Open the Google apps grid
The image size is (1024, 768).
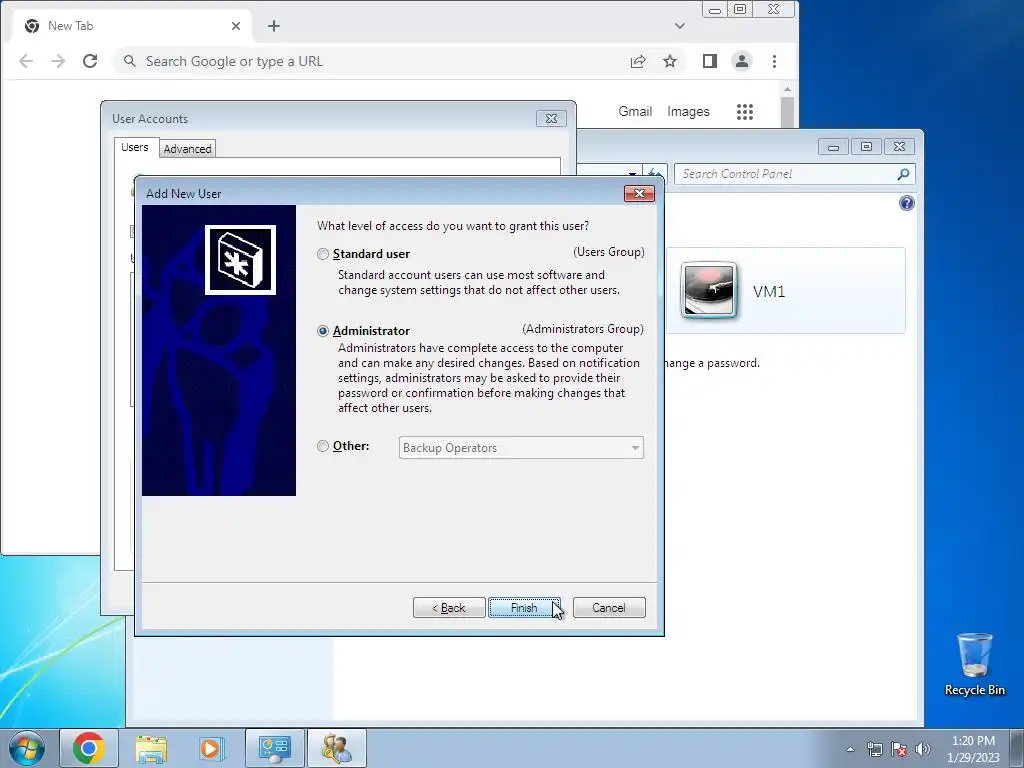745,112
